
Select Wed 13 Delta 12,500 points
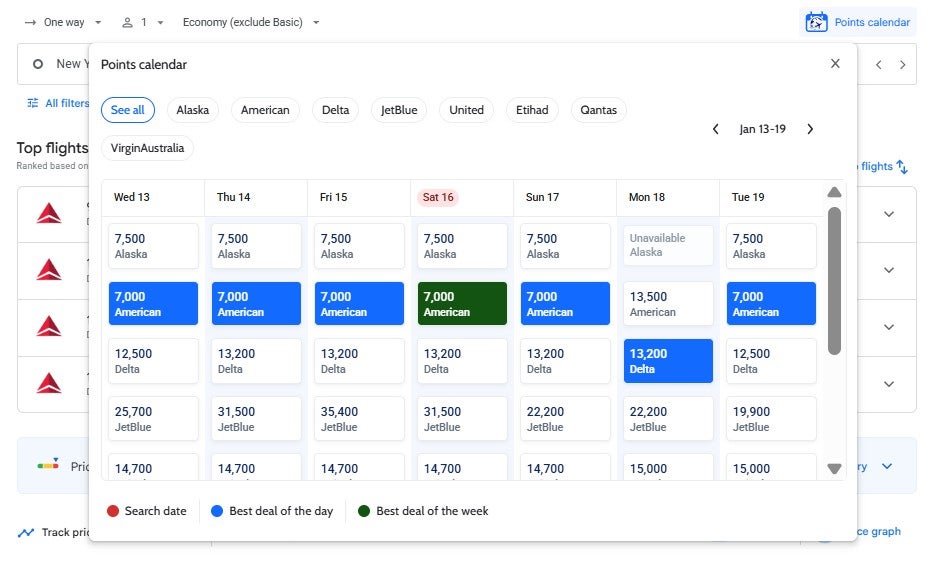tap(153, 361)
